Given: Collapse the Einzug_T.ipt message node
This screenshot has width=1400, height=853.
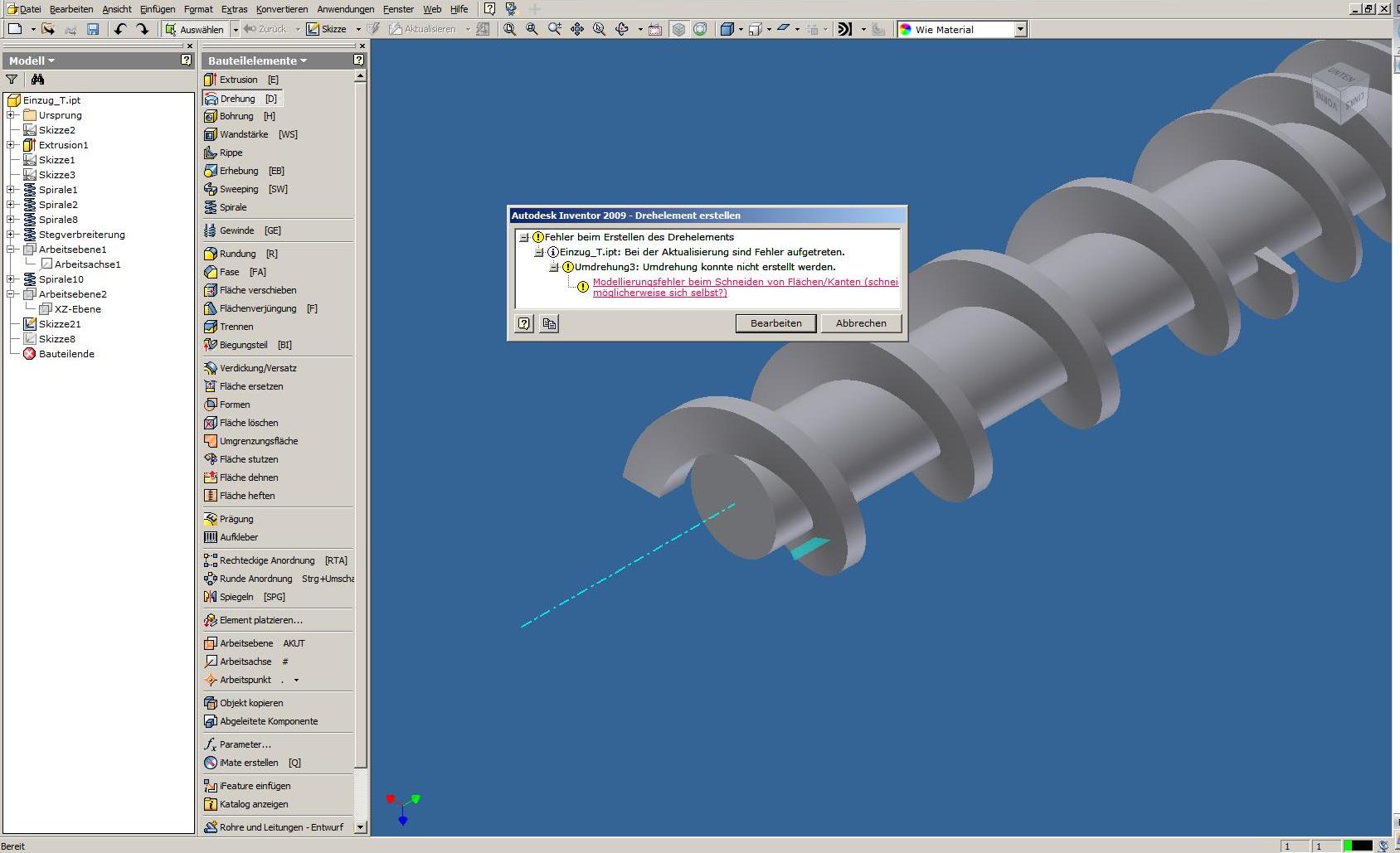Looking at the screenshot, I should click(539, 252).
